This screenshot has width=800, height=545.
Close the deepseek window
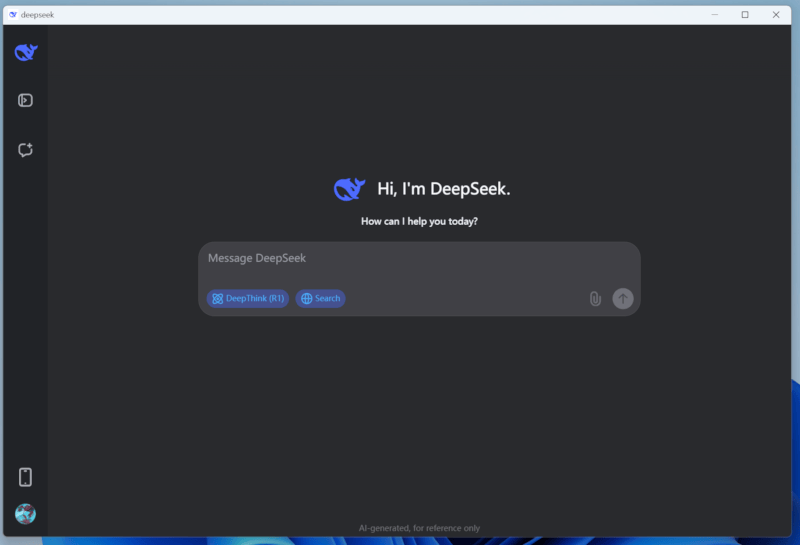coord(776,15)
